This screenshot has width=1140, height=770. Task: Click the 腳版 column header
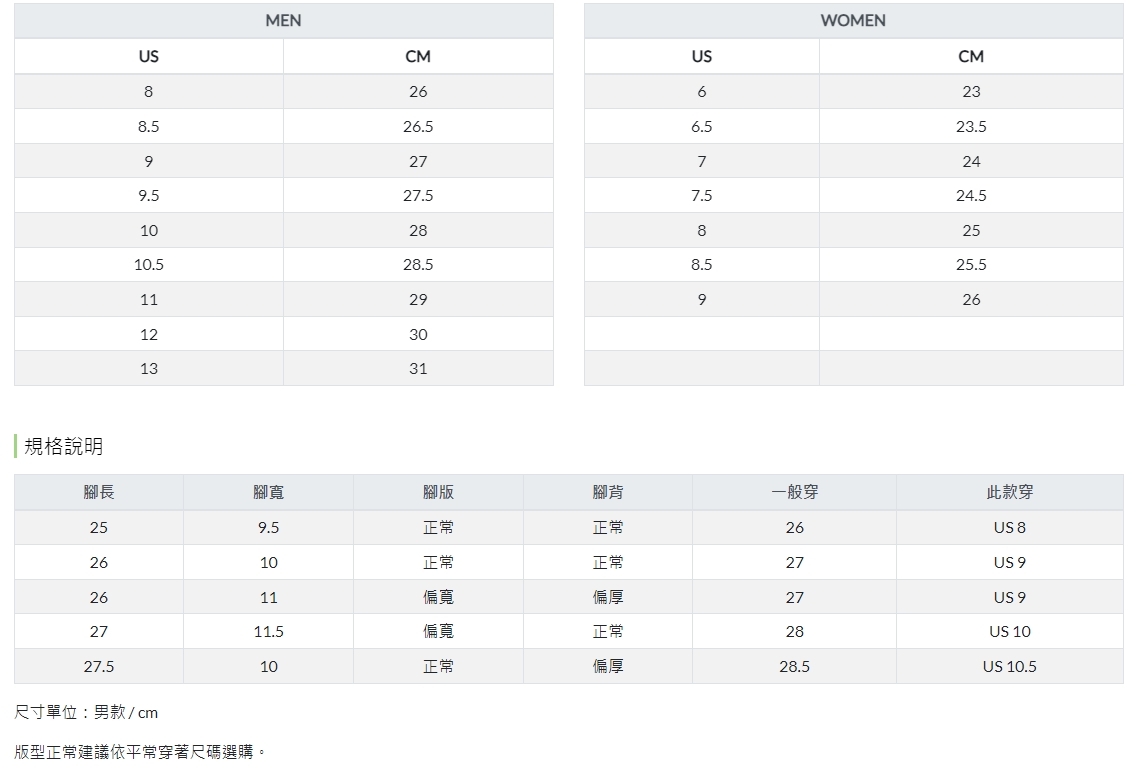[438, 492]
